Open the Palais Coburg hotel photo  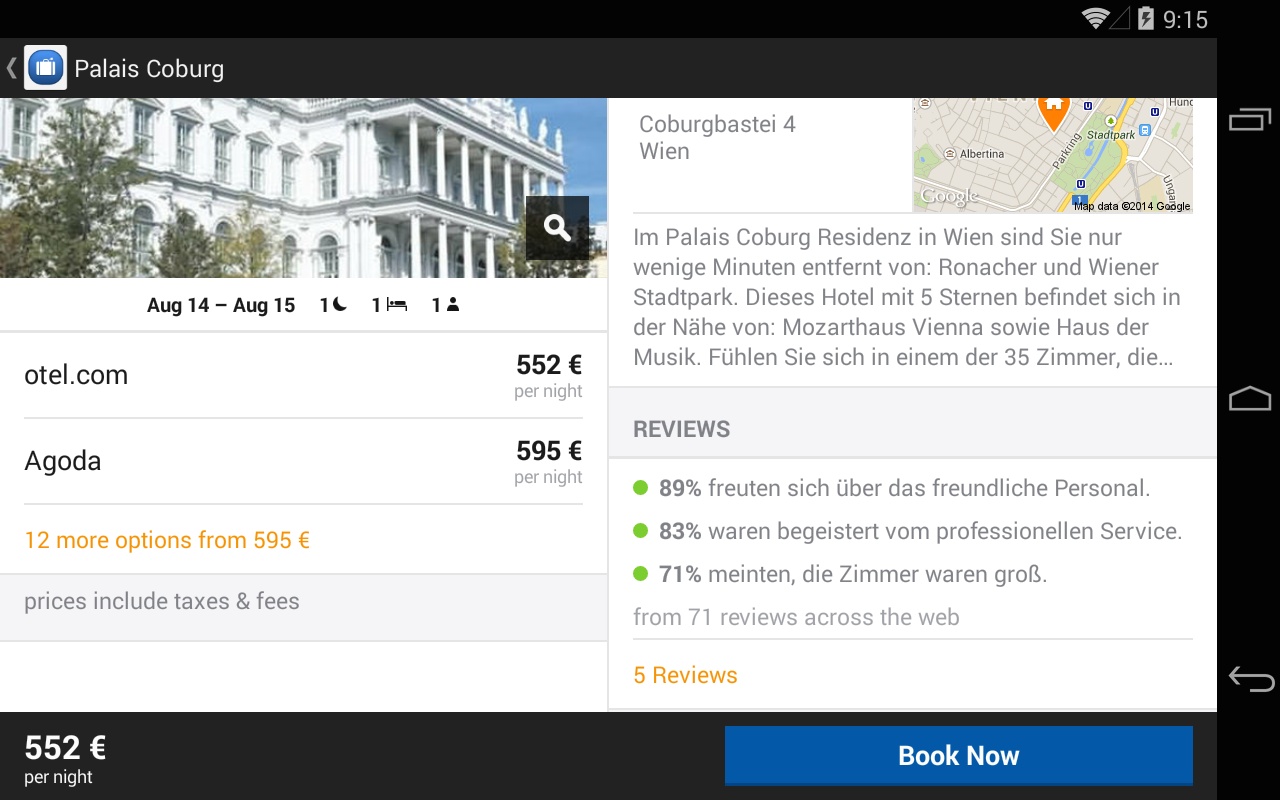coord(260,185)
